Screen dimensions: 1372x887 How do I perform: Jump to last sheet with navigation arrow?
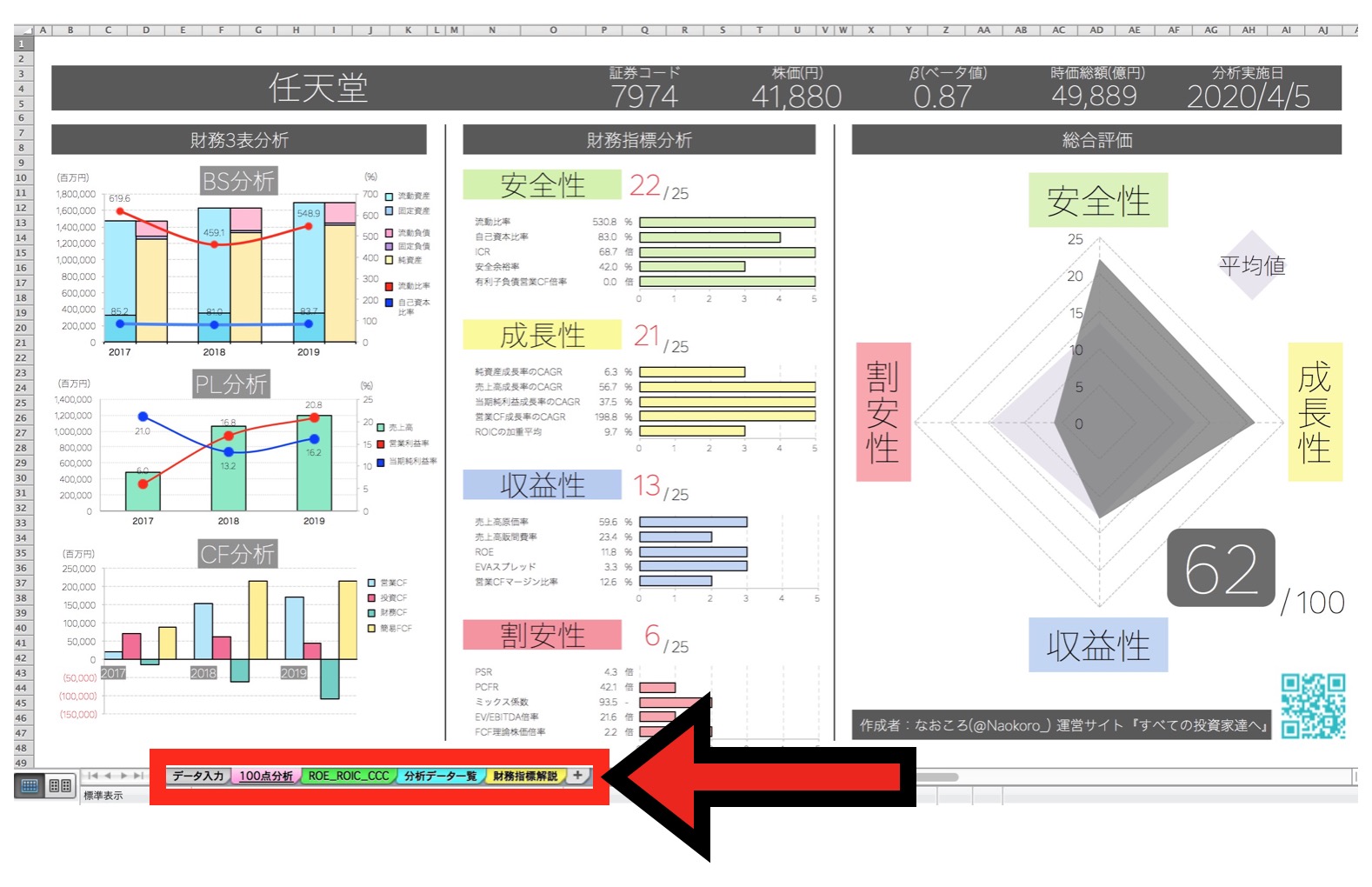tap(138, 775)
